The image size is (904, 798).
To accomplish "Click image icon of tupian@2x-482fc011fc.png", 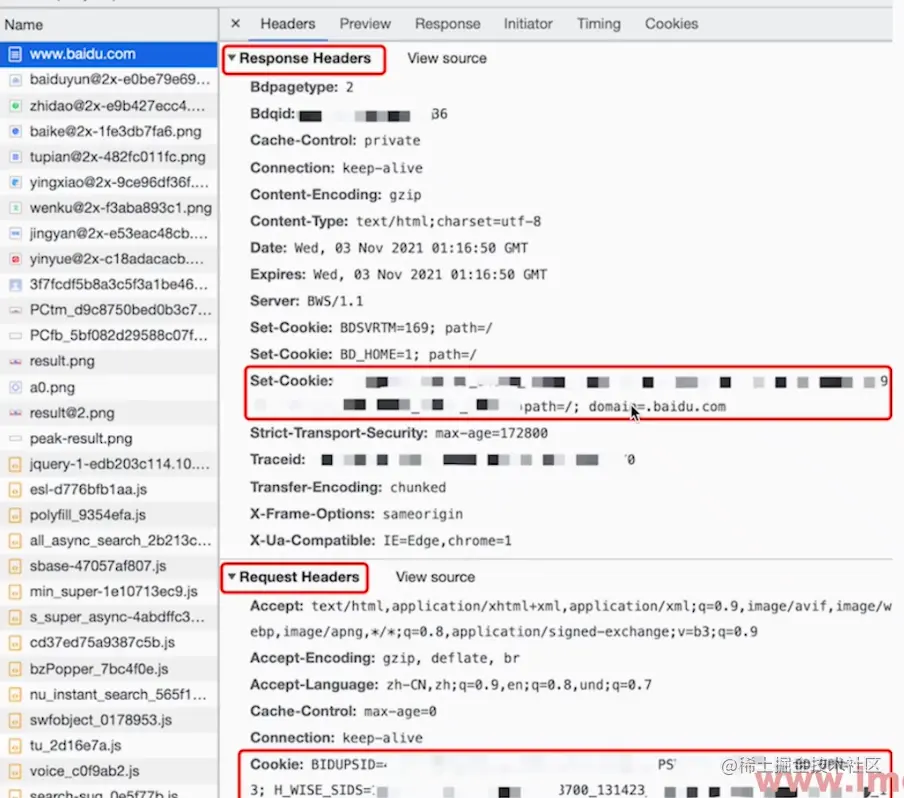I will point(16,157).
